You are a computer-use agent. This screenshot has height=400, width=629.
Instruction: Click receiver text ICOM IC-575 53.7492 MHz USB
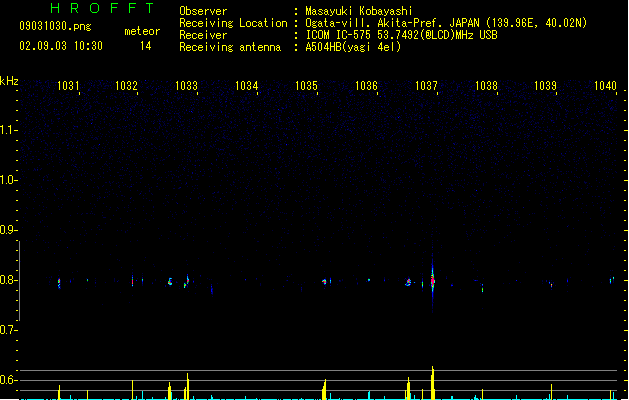pos(402,35)
